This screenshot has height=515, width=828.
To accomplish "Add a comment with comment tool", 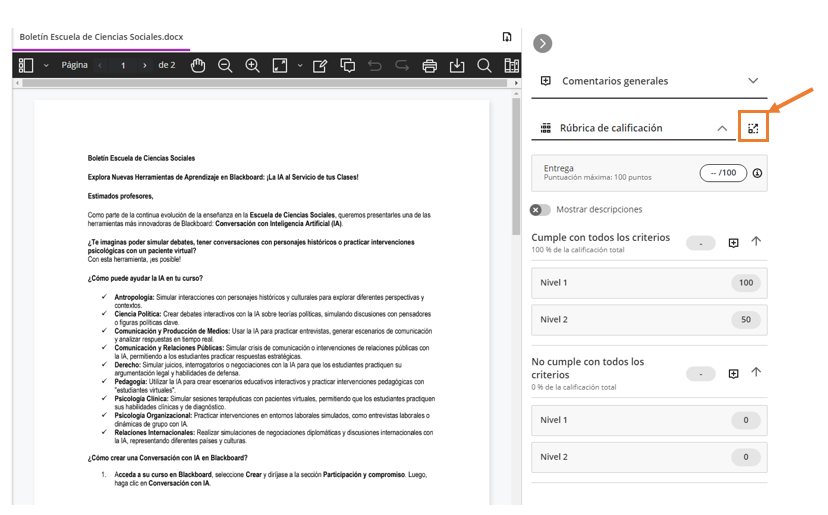I will click(347, 65).
